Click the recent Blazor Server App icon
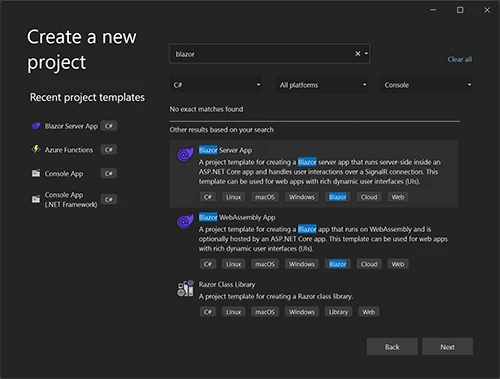Image resolution: width=500 pixels, height=379 pixels. [36, 126]
